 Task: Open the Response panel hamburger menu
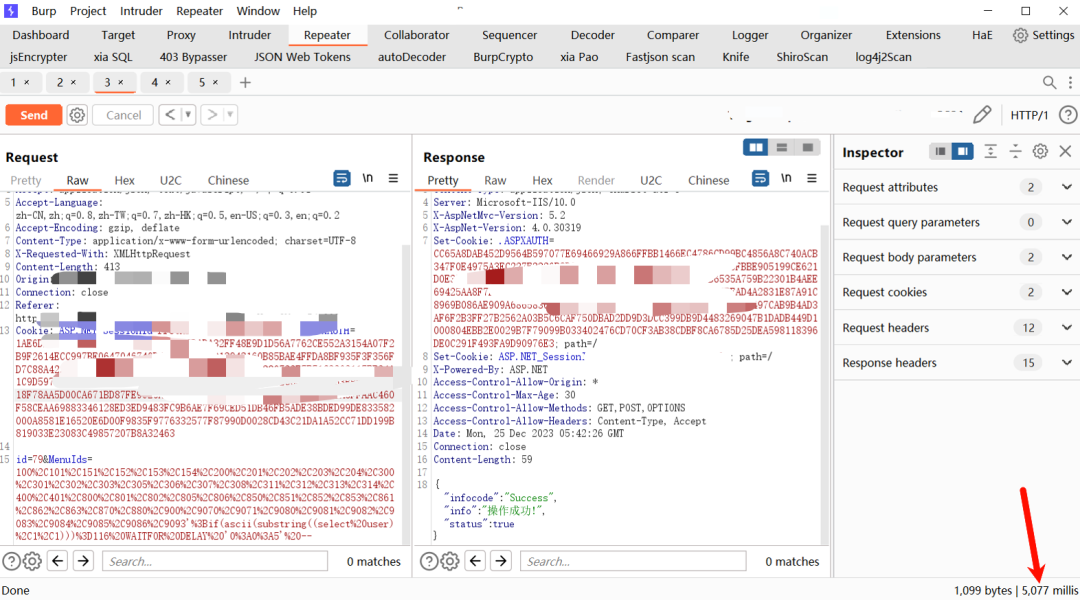click(x=812, y=178)
